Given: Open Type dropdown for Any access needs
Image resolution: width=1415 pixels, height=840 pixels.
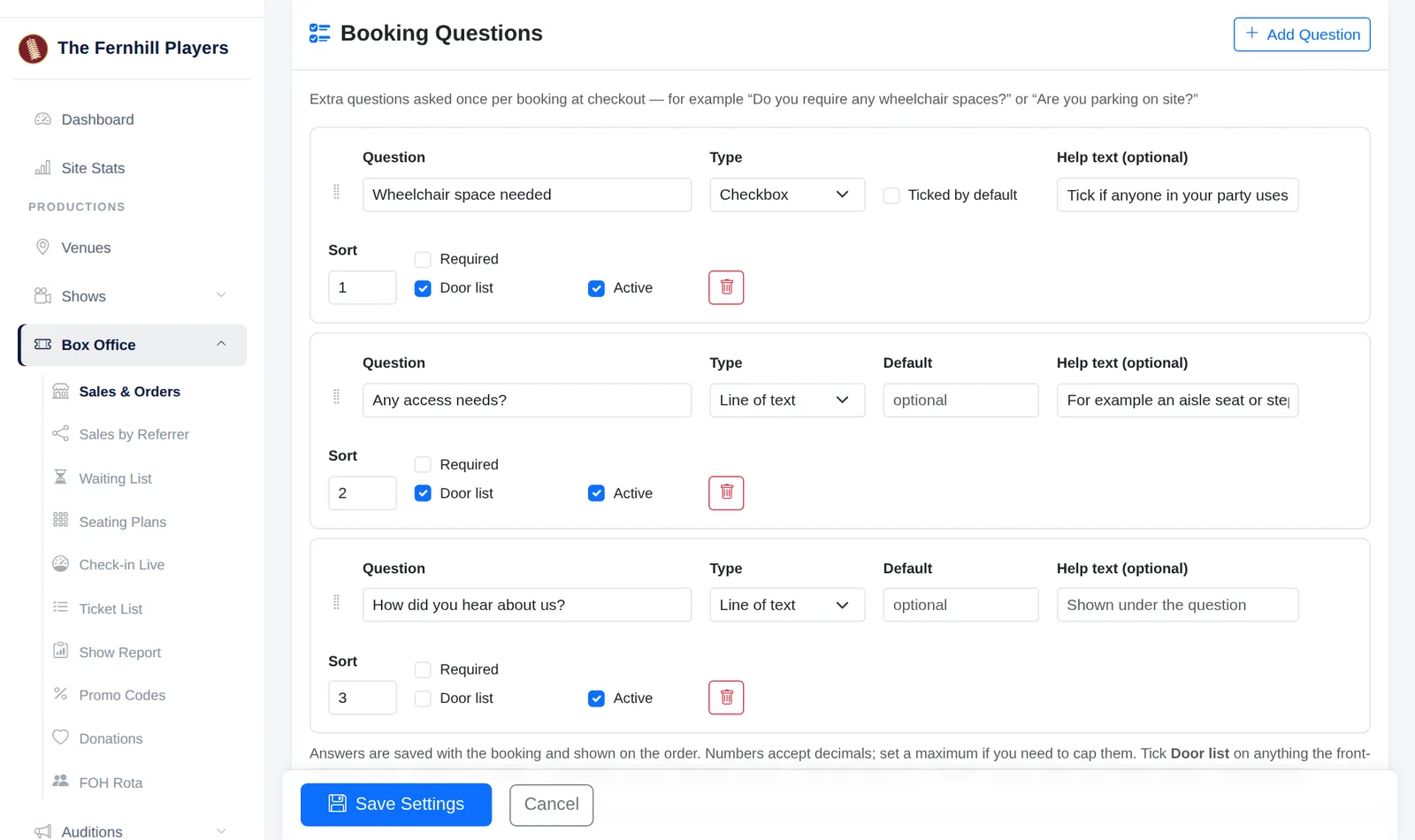Looking at the screenshot, I should [x=787, y=400].
